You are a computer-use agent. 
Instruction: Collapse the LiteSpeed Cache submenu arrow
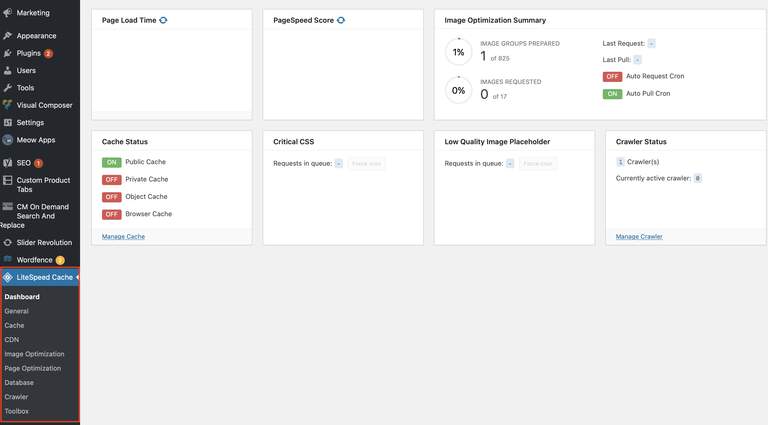77,277
